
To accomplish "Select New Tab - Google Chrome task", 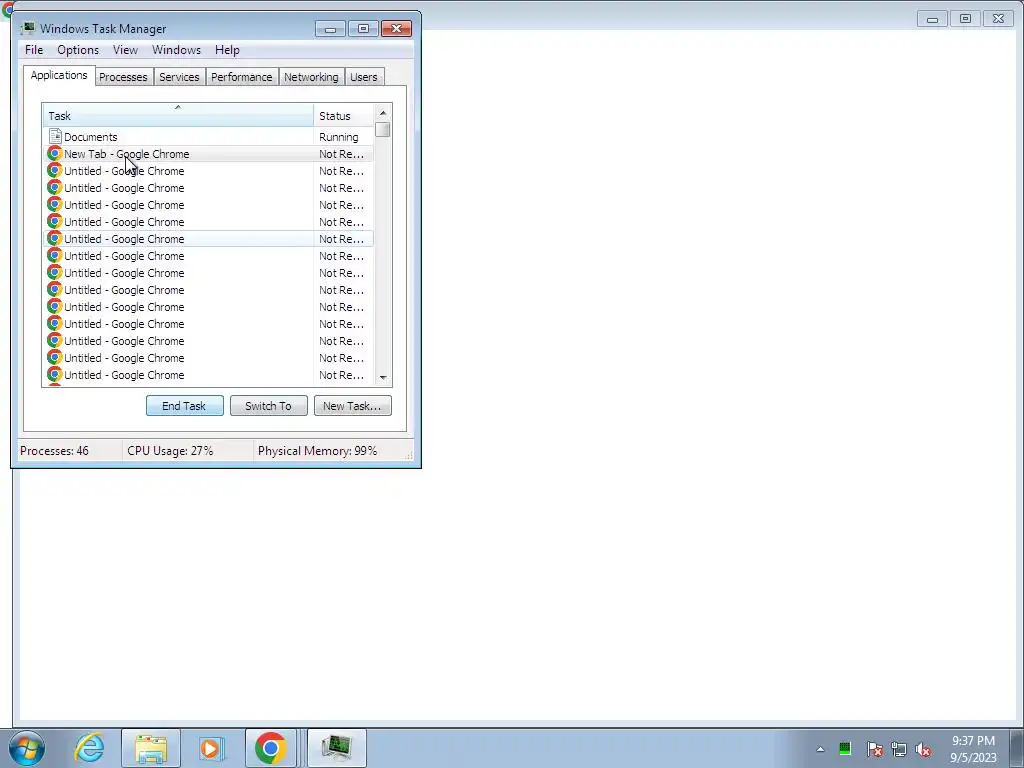I will [208, 154].
